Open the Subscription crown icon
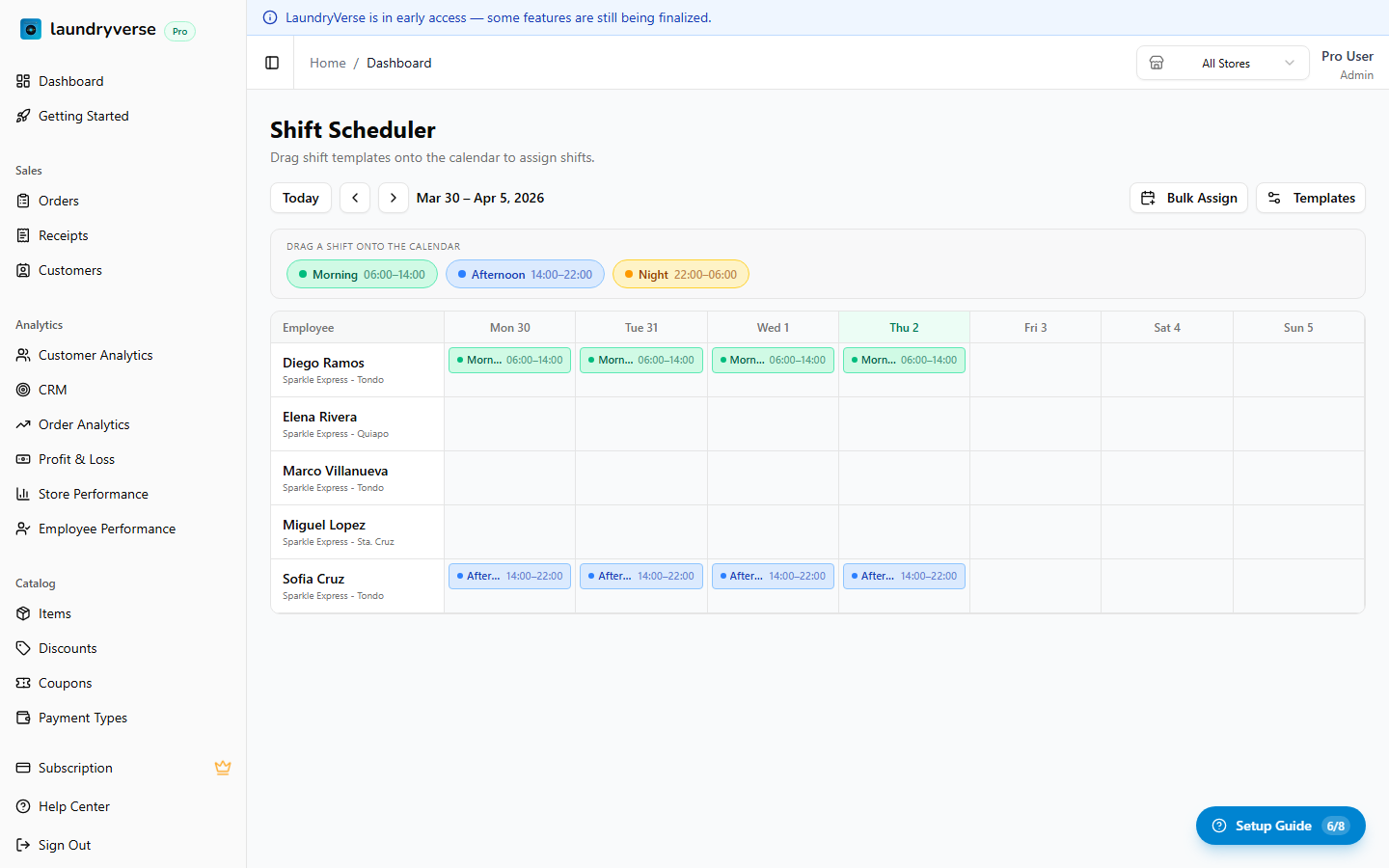 click(x=223, y=768)
